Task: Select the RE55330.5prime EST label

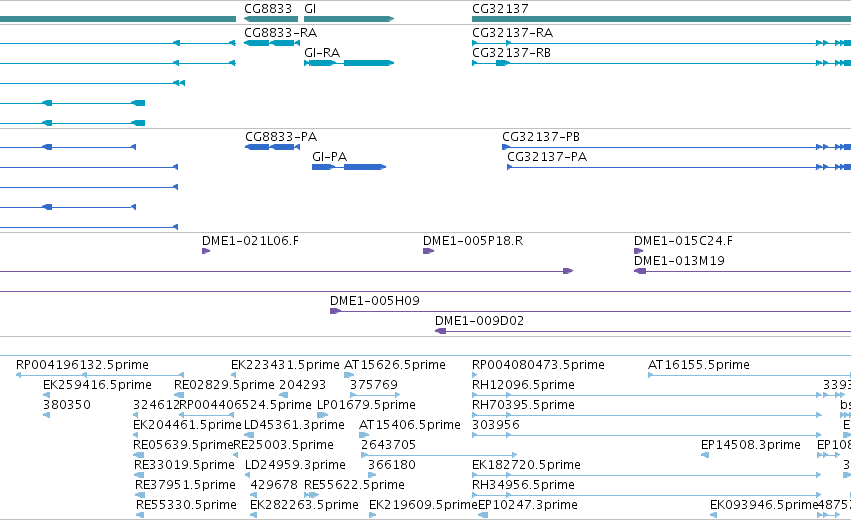Action: coord(186,506)
